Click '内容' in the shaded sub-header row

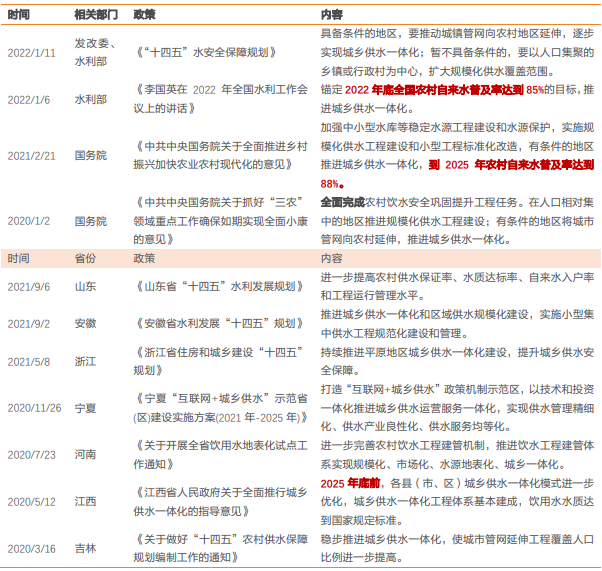point(332,258)
